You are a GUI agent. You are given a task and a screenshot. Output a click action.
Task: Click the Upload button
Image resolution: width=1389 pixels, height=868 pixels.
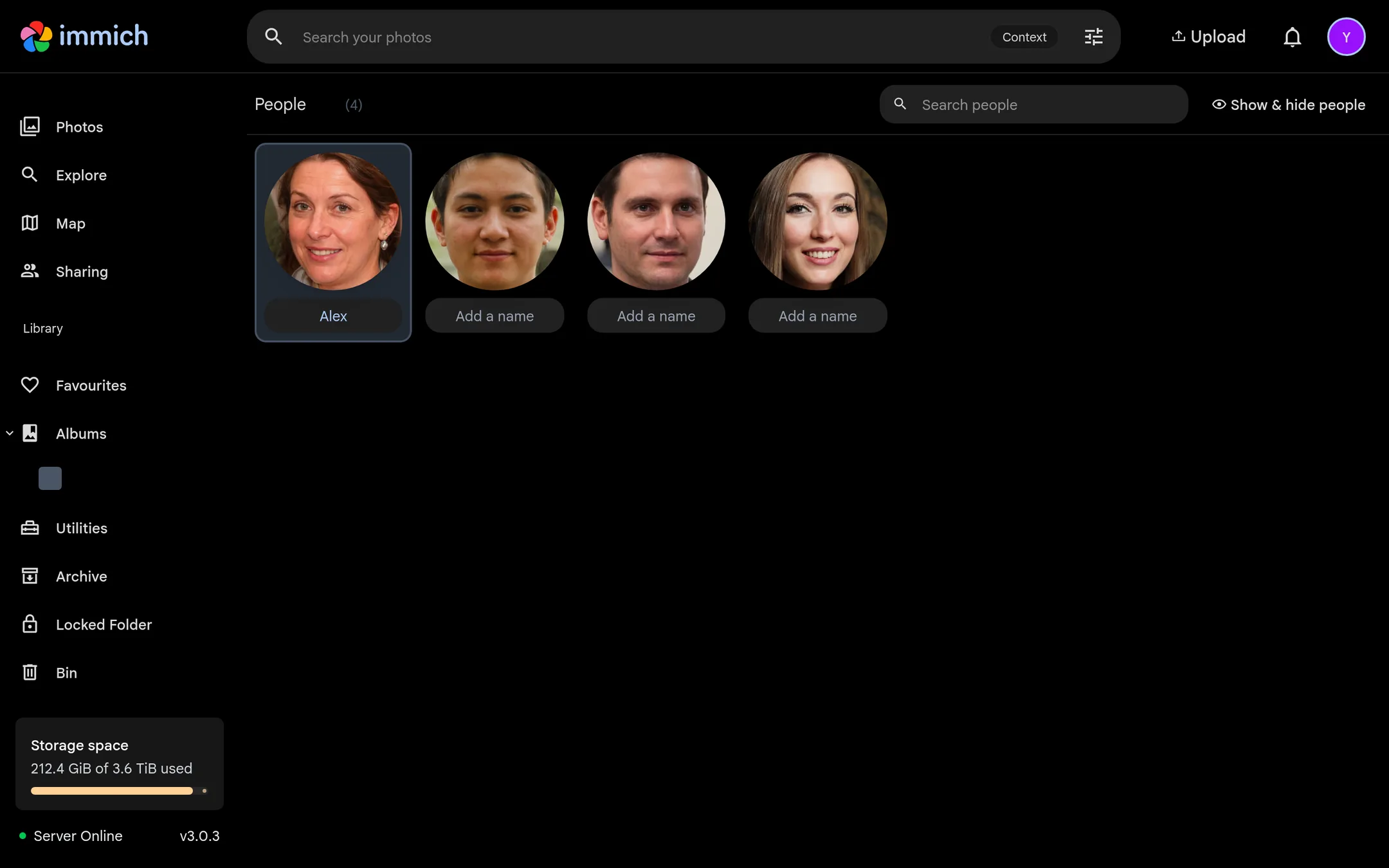1208,37
